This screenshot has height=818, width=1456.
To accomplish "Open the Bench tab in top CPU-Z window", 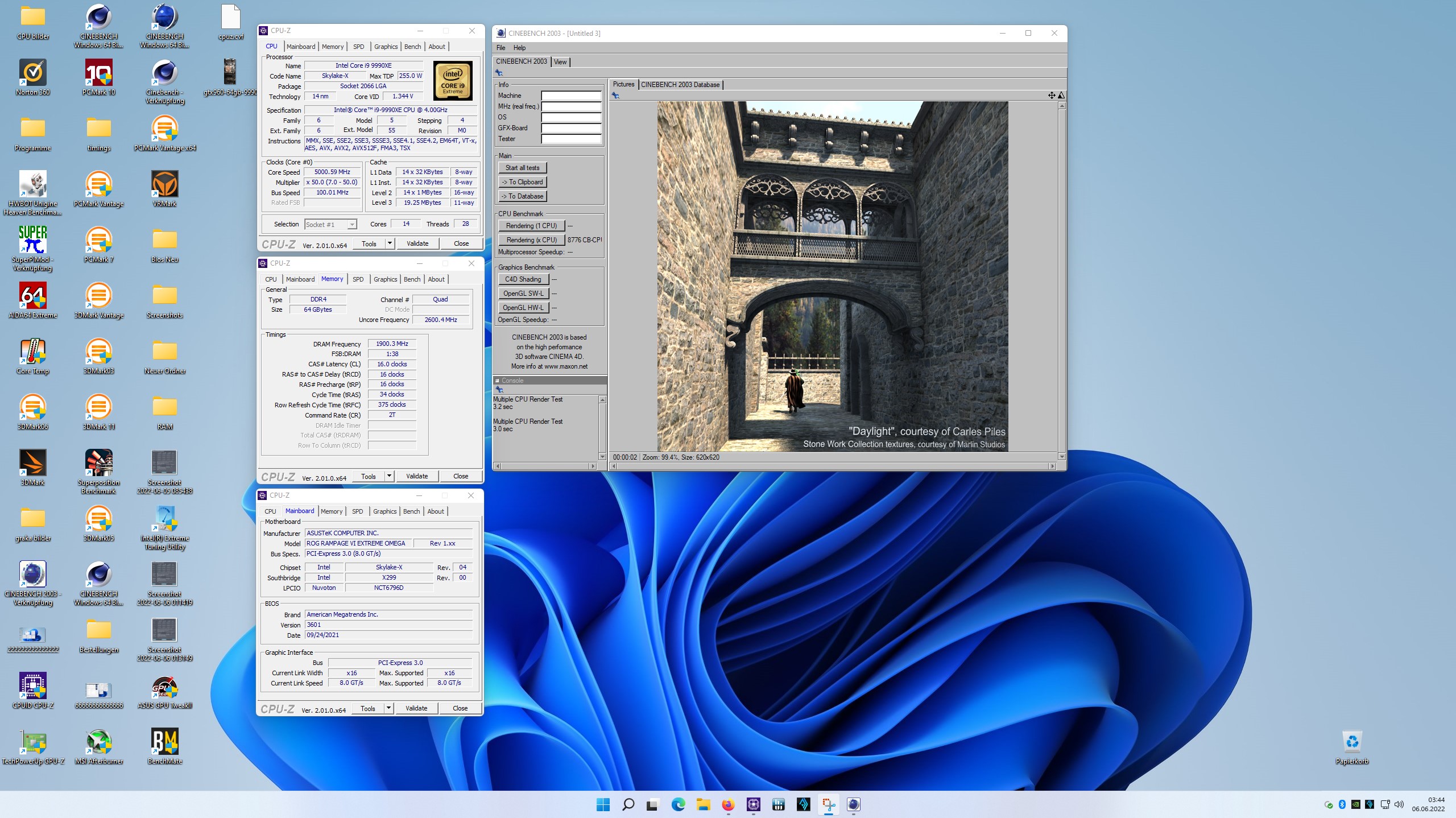I will tap(412, 47).
